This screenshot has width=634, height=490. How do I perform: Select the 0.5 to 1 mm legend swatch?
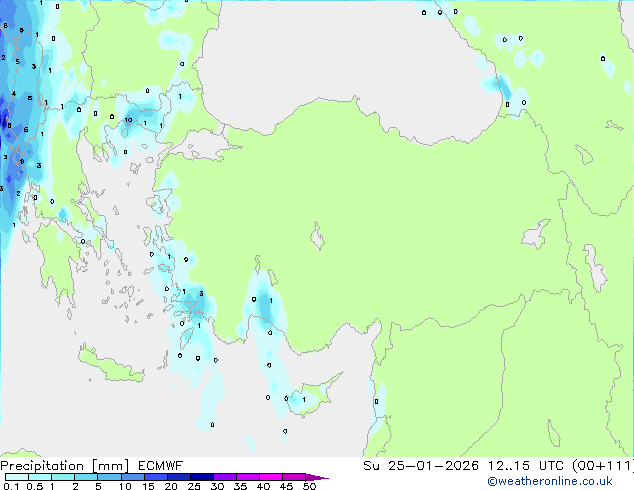point(40,477)
